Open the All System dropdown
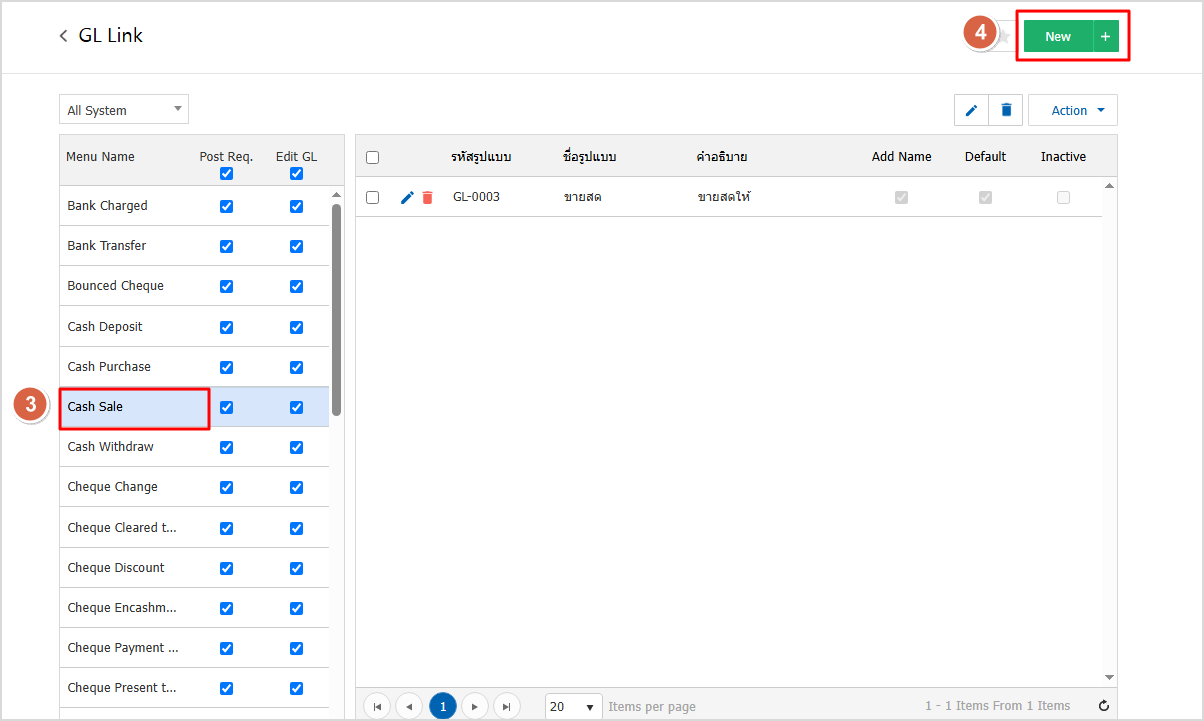This screenshot has width=1204, height=721. [124, 110]
